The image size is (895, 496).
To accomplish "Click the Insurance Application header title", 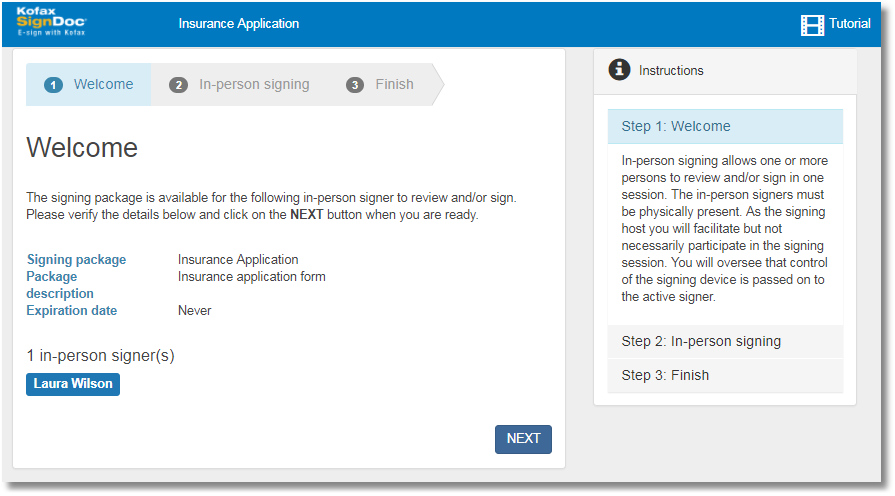I will pos(239,24).
